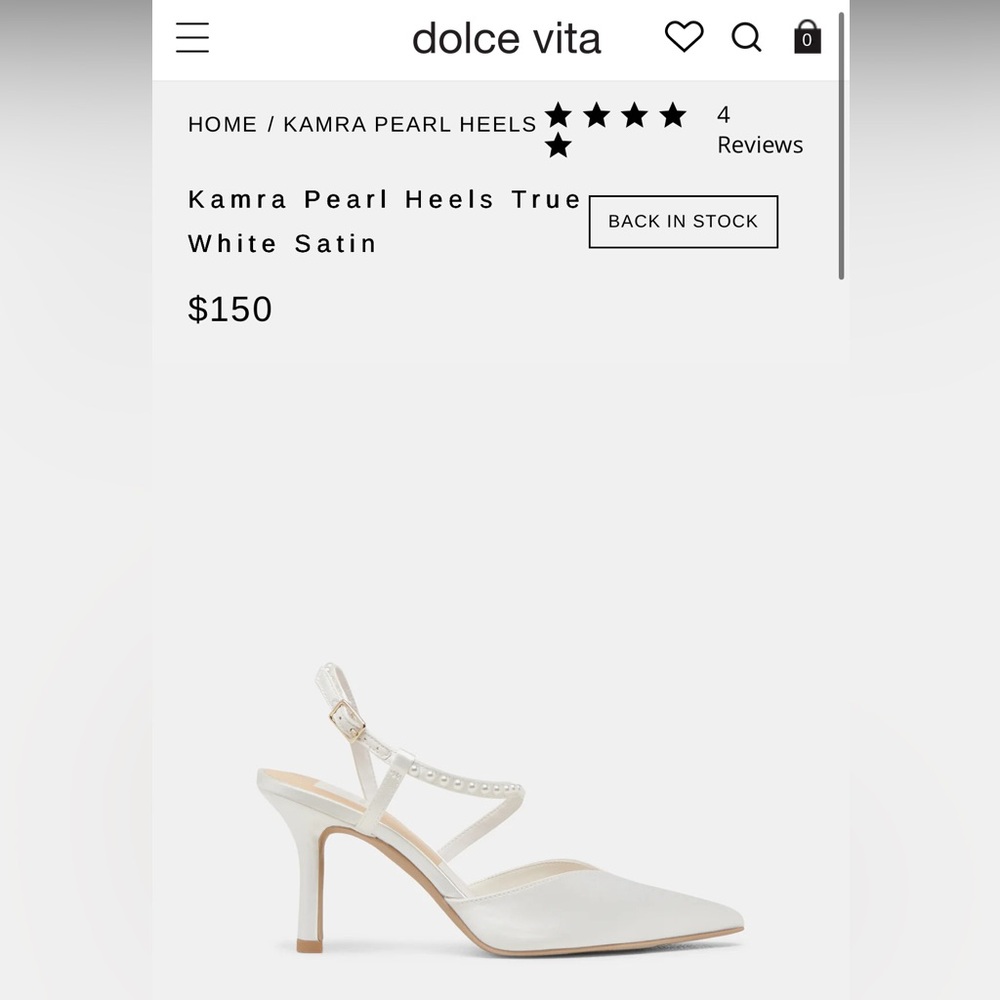
Task: Click the star rating row near Reviews
Action: [x=614, y=113]
